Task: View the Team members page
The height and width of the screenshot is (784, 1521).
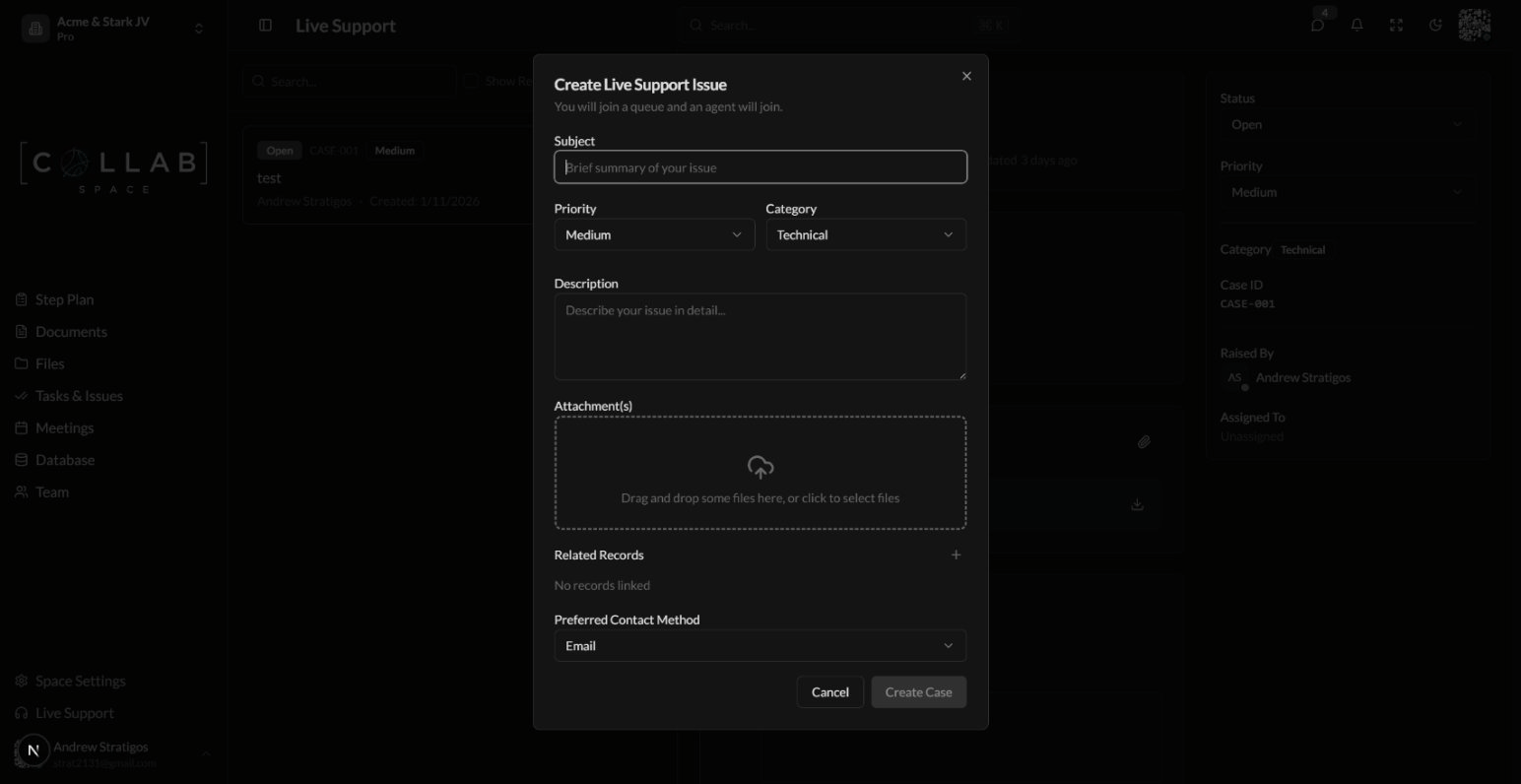Action: point(52,490)
